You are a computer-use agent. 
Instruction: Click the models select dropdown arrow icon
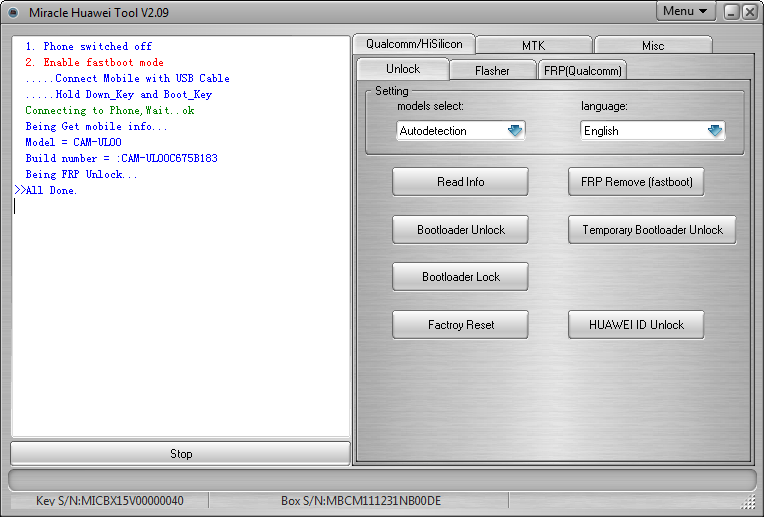pyautogui.click(x=515, y=131)
